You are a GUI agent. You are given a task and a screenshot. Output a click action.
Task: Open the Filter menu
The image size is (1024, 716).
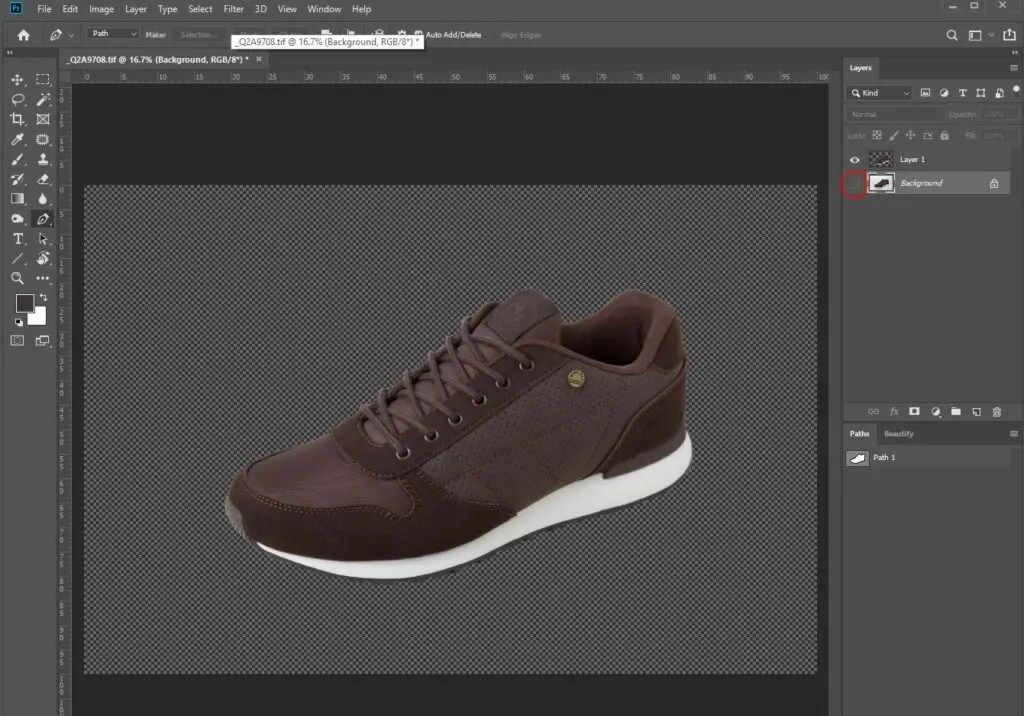click(x=233, y=9)
